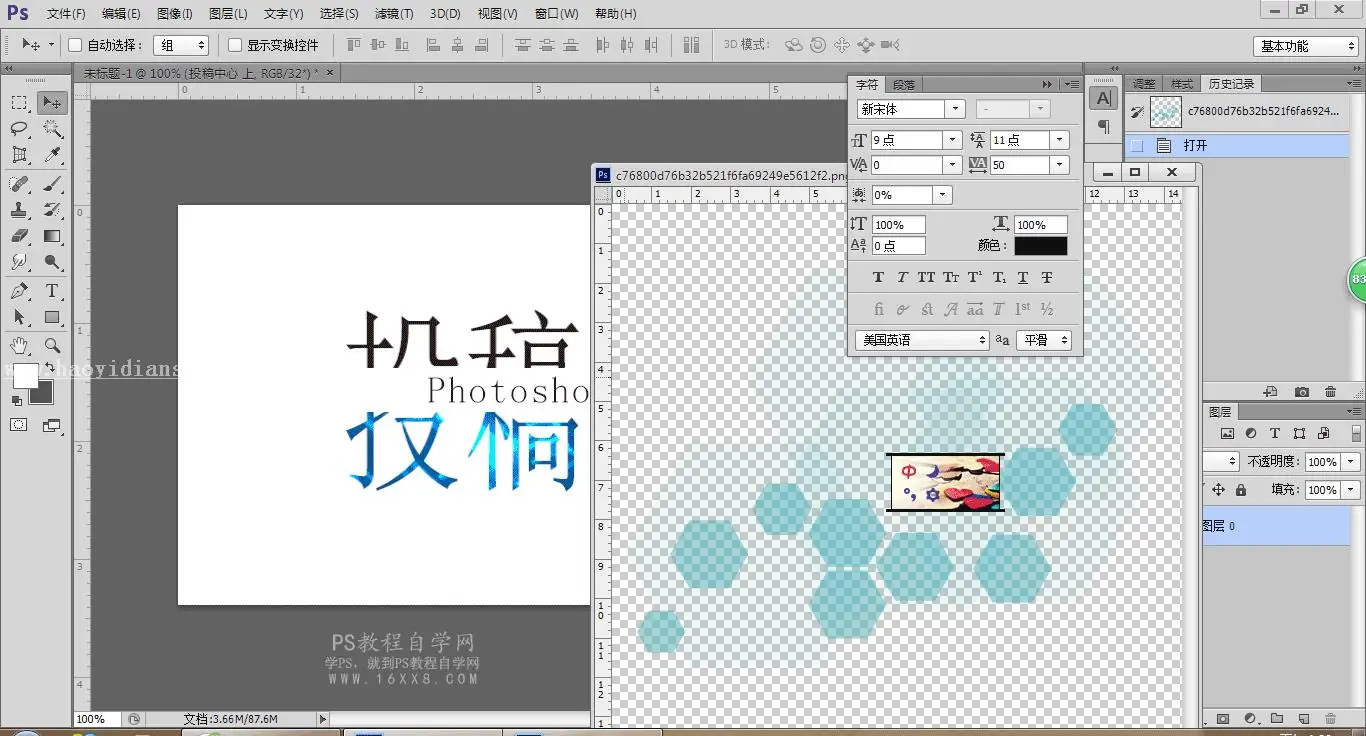Select the Eyedropper tool
This screenshot has width=1366, height=736.
pos(52,155)
